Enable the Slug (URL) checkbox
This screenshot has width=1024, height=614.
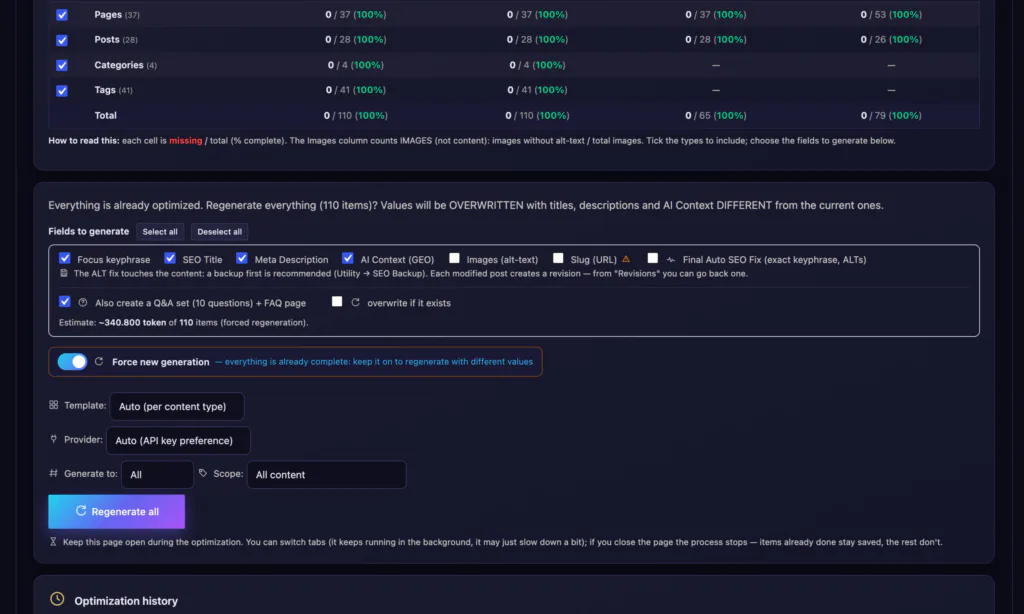558,258
